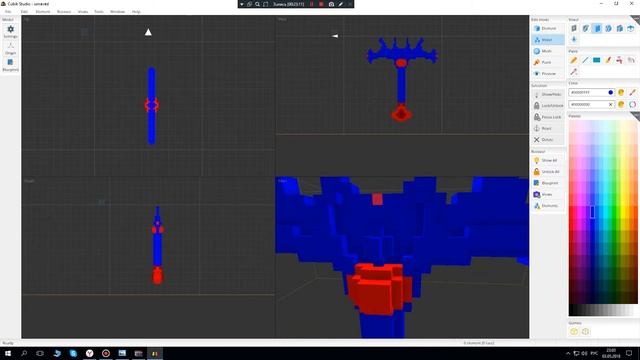This screenshot has height=360, width=640.
Task: Toggle Show/Hide for the selection
Action: click(x=548, y=94)
